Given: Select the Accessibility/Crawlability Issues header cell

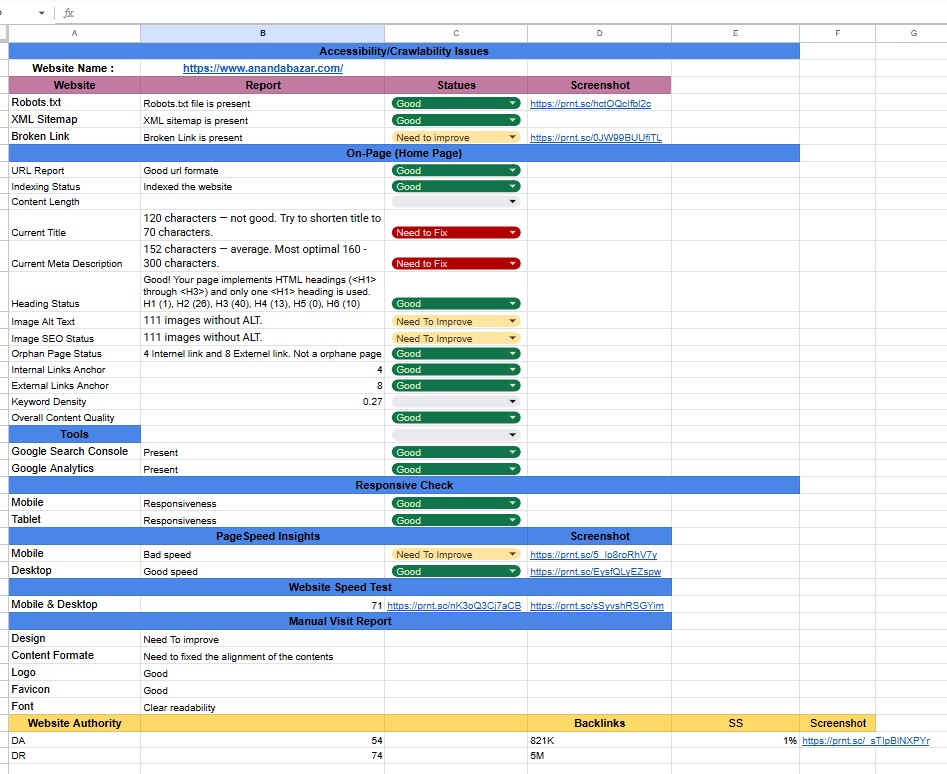Looking at the screenshot, I should [404, 51].
